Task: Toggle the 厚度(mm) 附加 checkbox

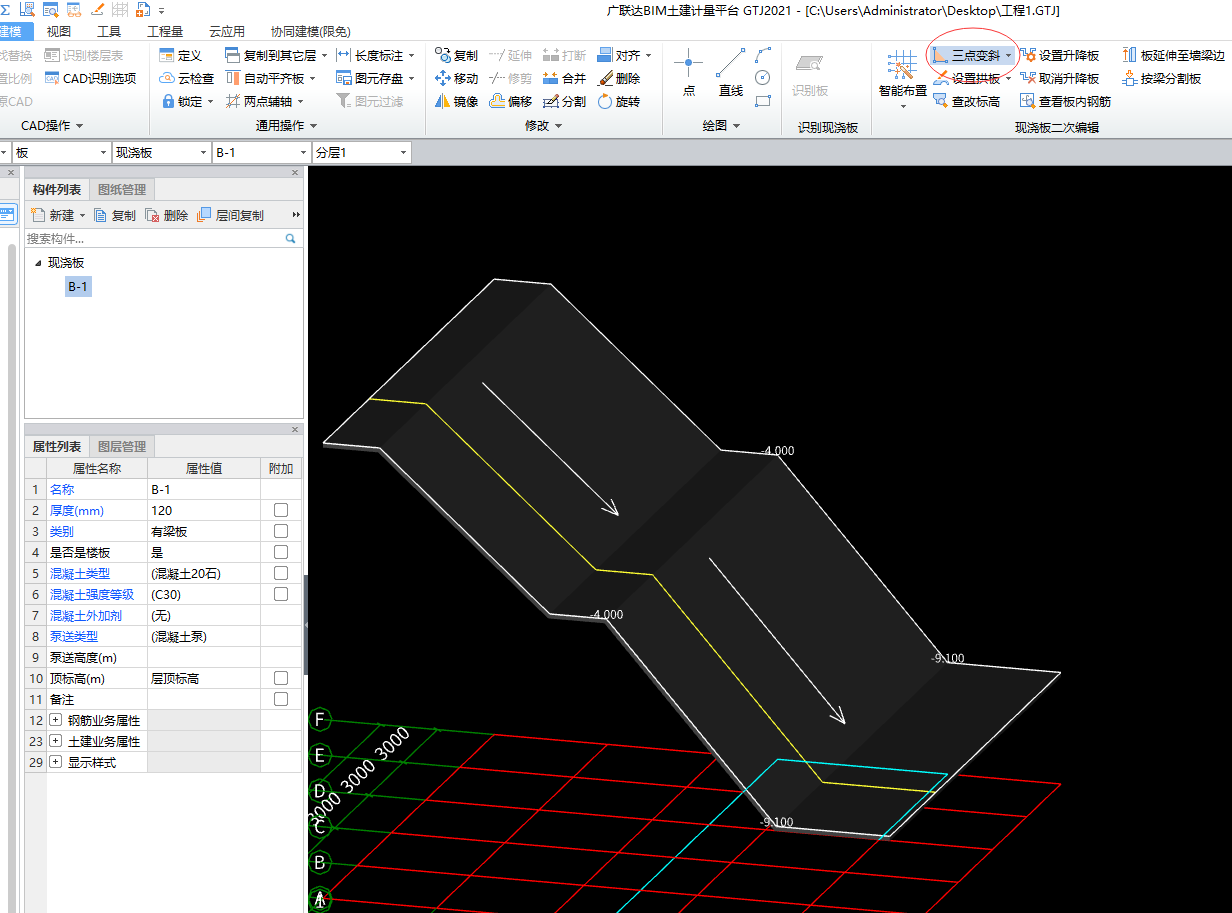Action: [x=281, y=510]
